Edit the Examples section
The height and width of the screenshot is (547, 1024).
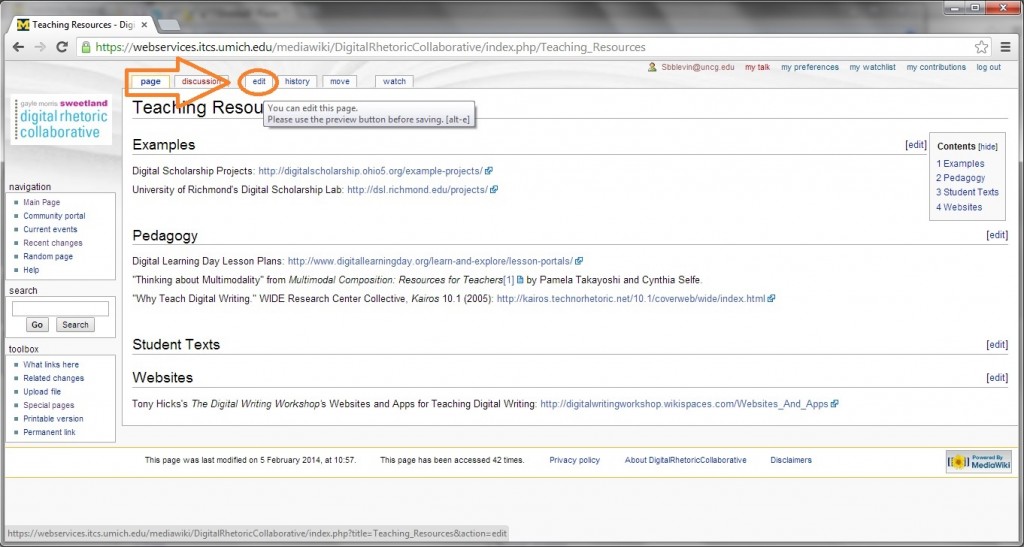(916, 145)
